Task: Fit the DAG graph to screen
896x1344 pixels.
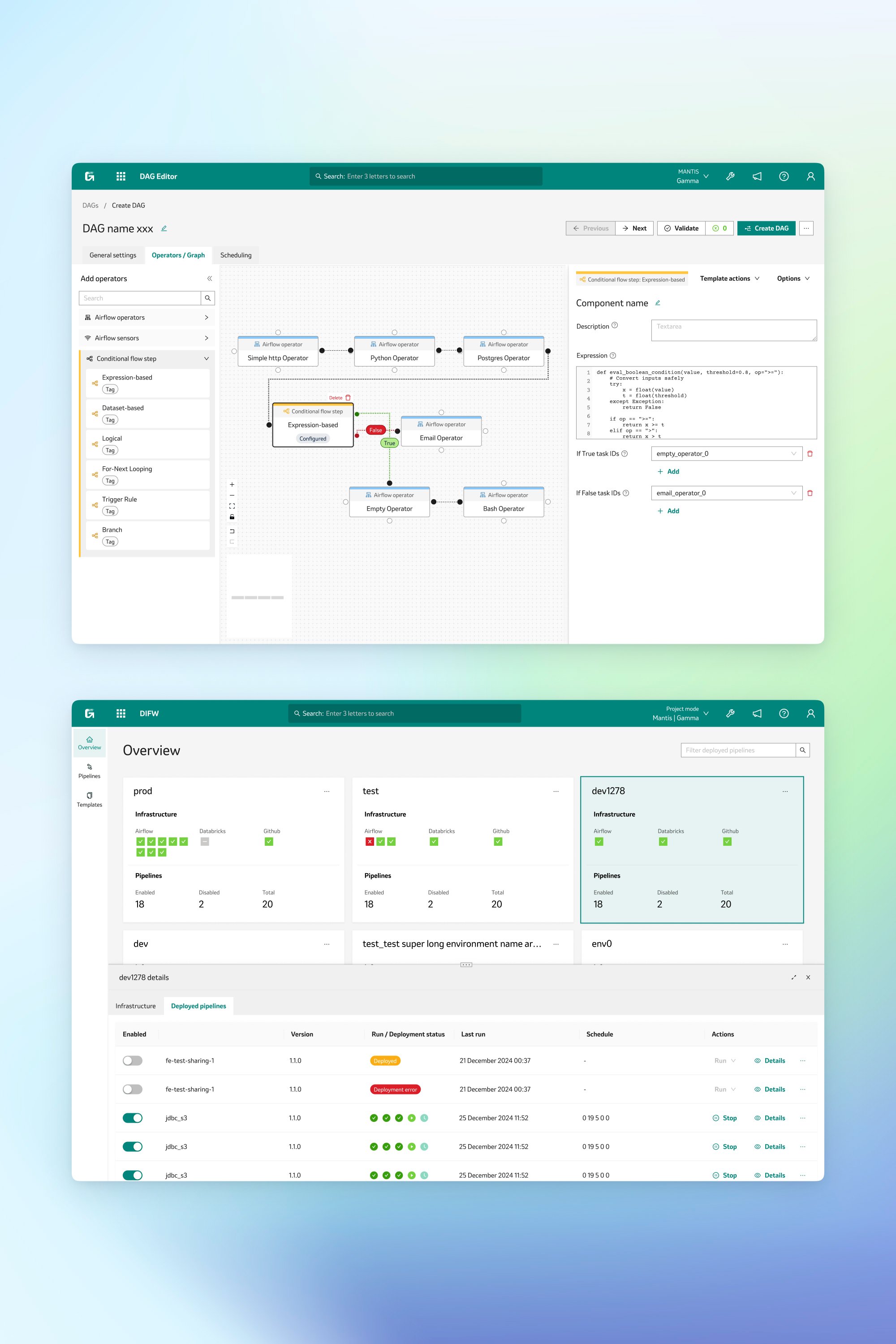Action: click(232, 506)
